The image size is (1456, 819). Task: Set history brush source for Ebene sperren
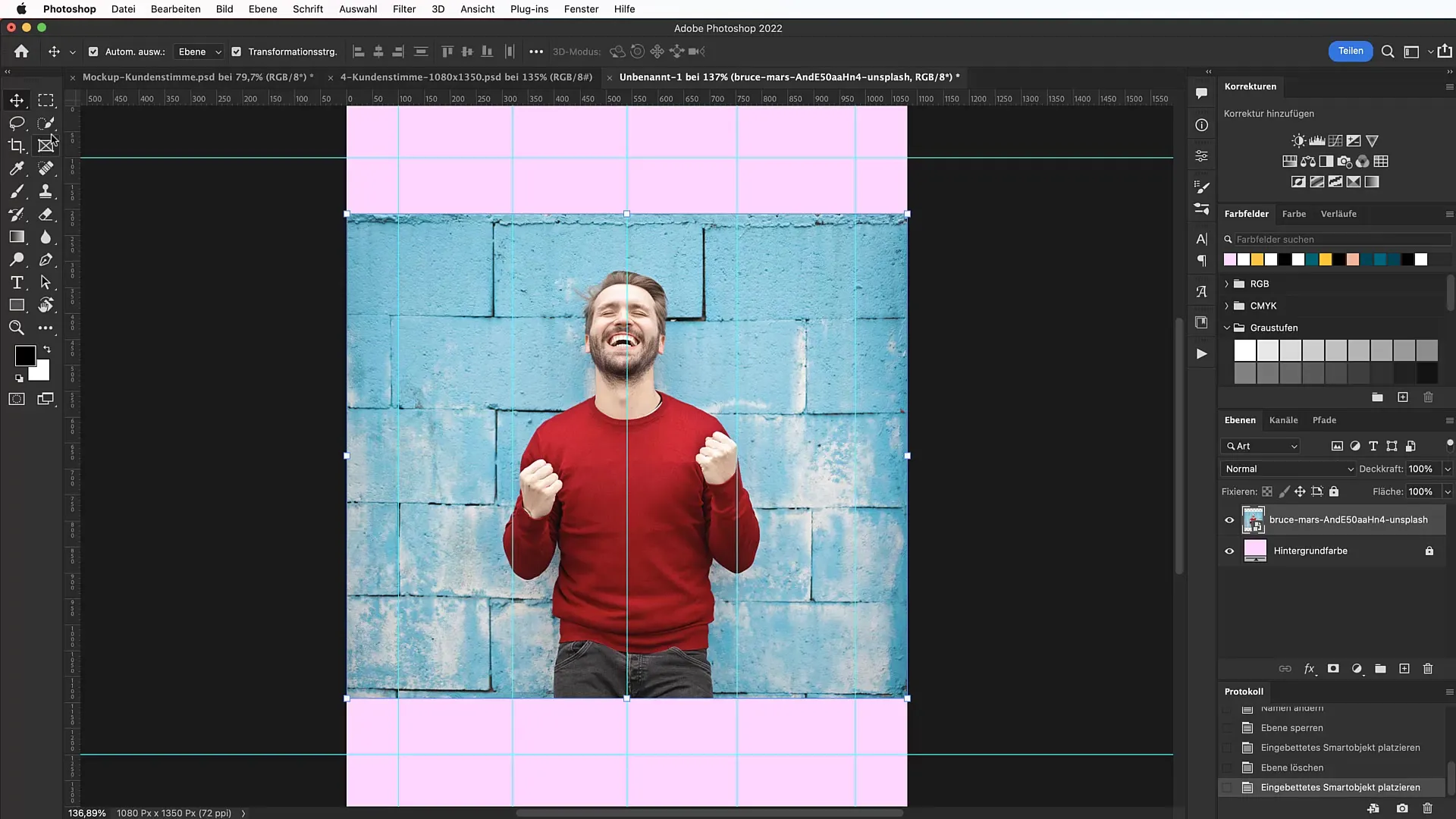click(x=1227, y=728)
